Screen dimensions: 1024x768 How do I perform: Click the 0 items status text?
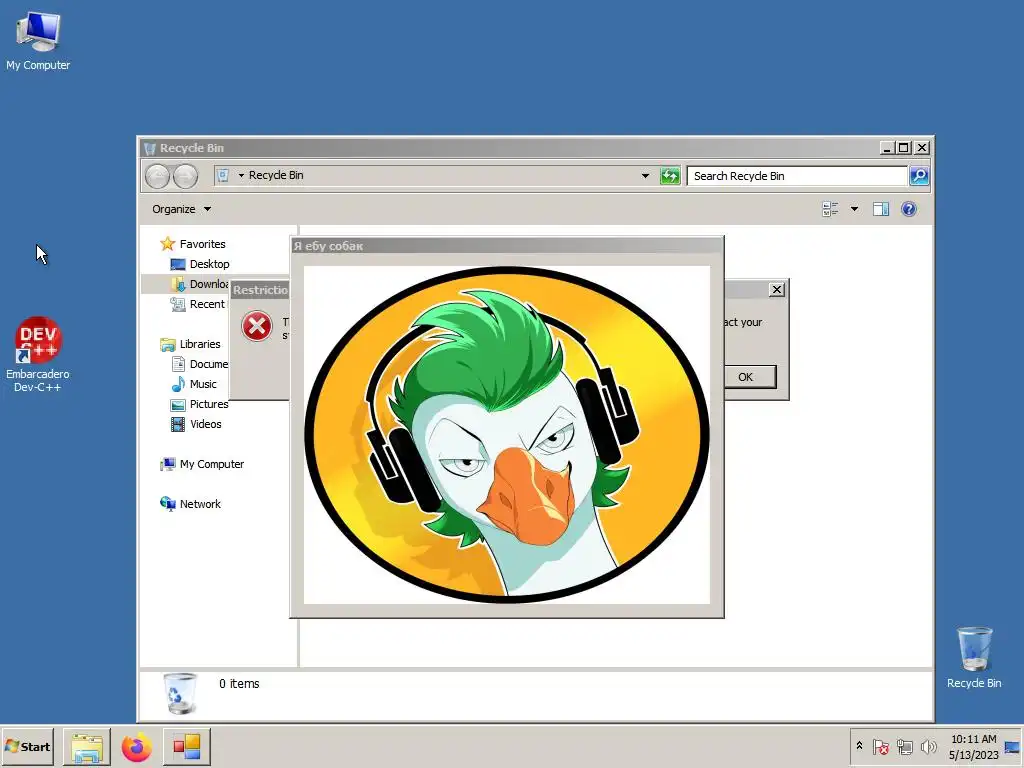(239, 684)
